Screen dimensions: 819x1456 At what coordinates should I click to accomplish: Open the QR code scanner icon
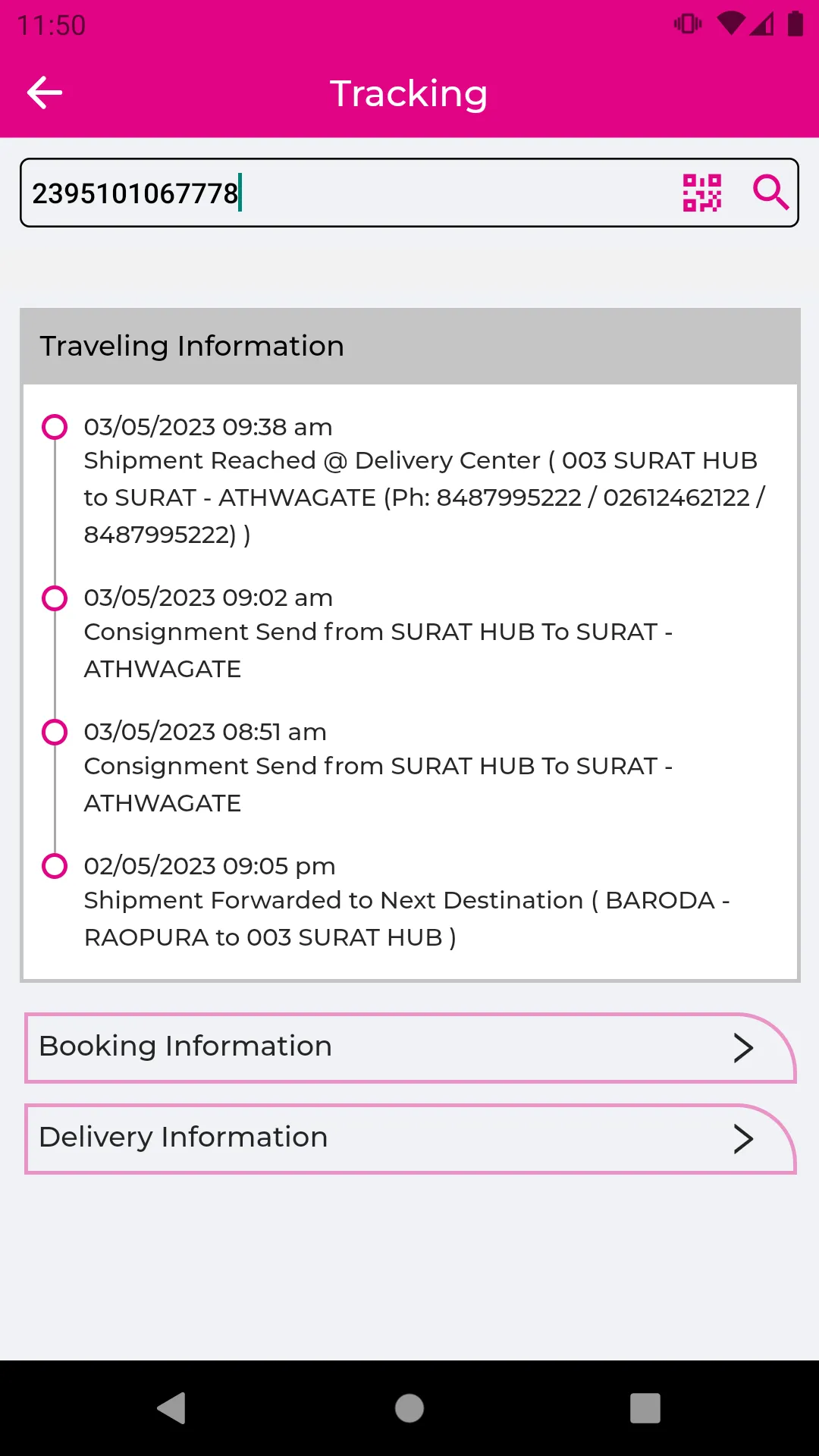tap(702, 193)
